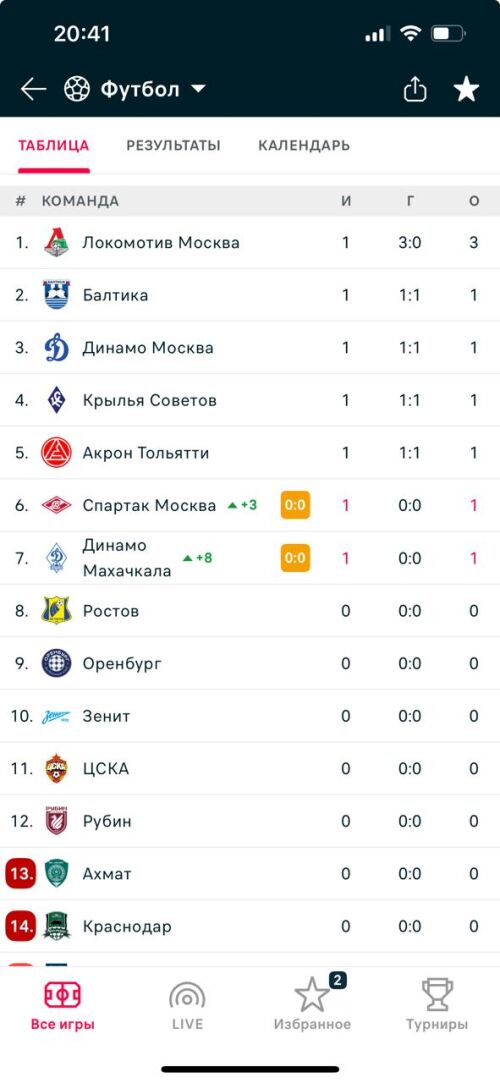Image resolution: width=500 pixels, height=1083 pixels.
Task: Click the ЦСКА club logo
Action: coord(57,769)
